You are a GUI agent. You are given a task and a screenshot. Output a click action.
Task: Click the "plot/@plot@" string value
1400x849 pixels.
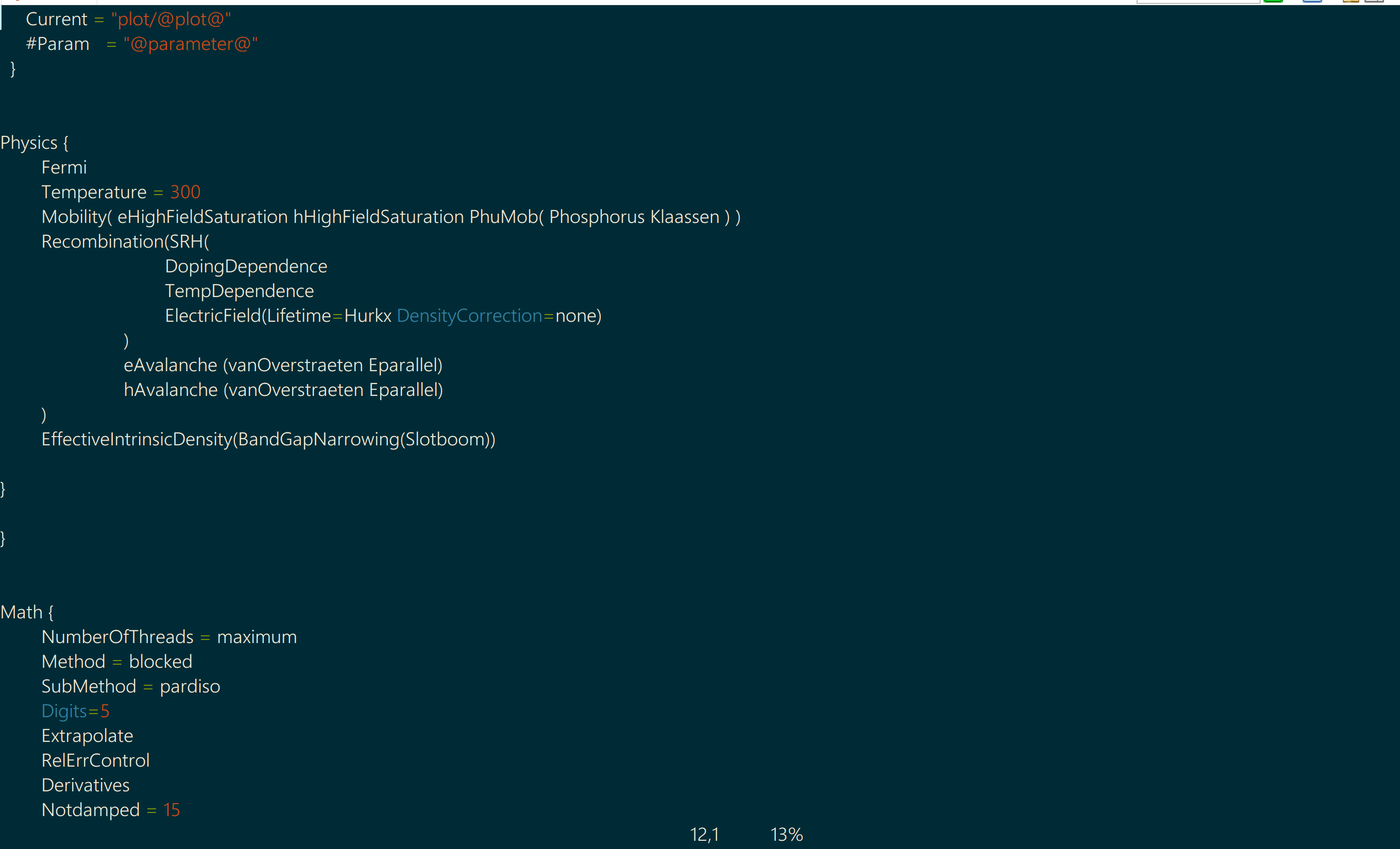point(171,20)
